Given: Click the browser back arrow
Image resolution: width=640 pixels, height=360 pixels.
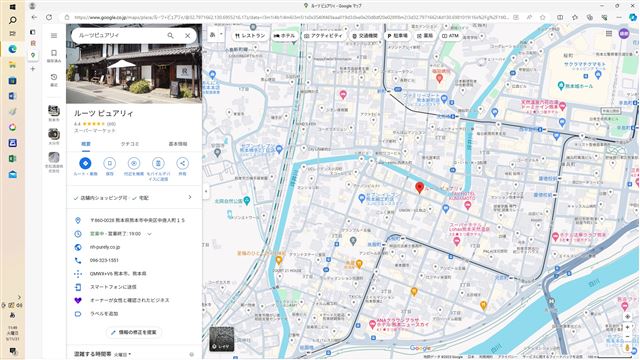Looking at the screenshot, I should (34, 18).
